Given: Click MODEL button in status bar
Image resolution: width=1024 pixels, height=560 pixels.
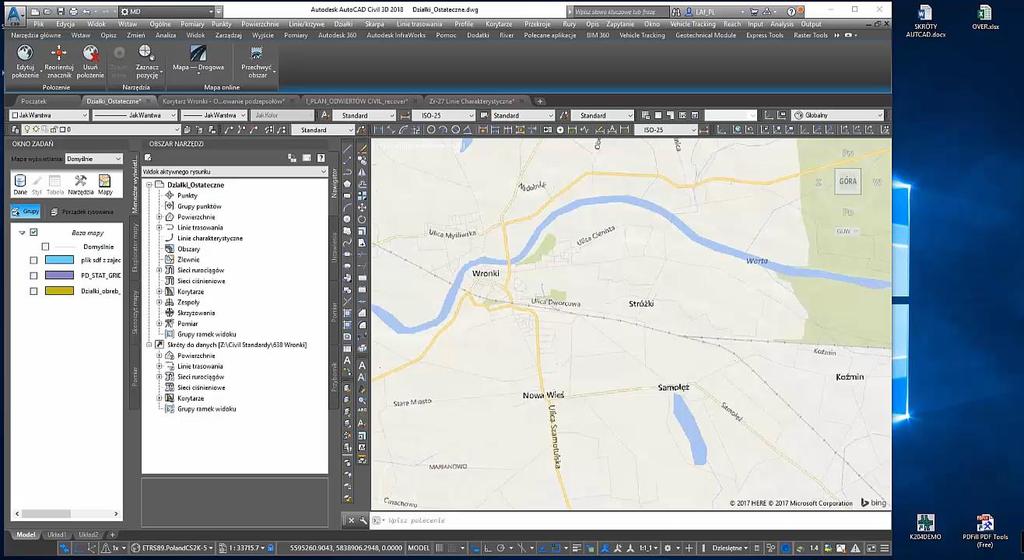Looking at the screenshot, I should pyautogui.click(x=419, y=548).
